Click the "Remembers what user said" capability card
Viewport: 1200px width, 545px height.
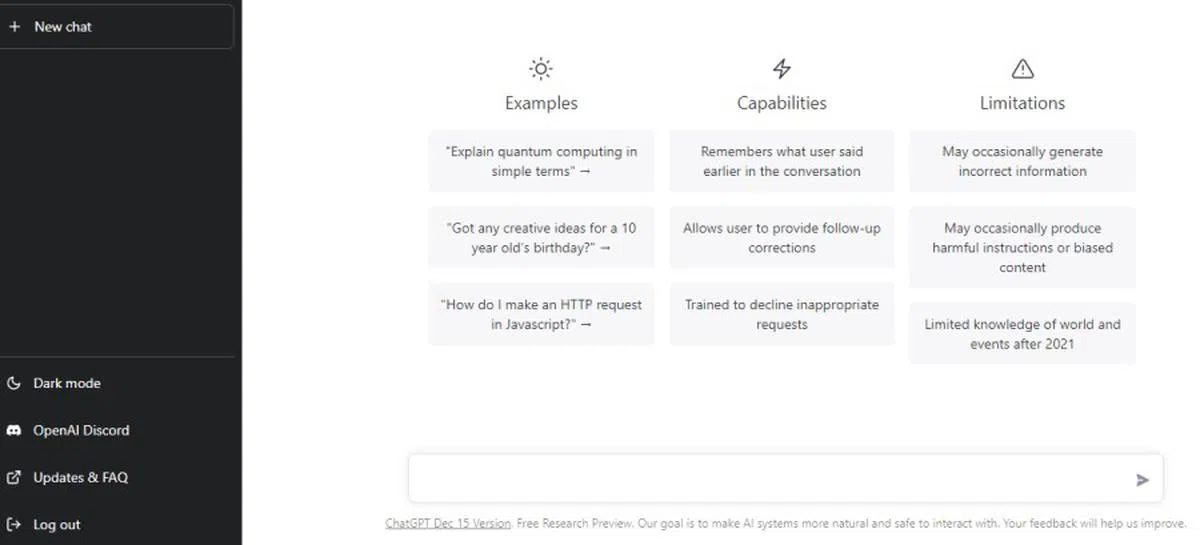[782, 161]
